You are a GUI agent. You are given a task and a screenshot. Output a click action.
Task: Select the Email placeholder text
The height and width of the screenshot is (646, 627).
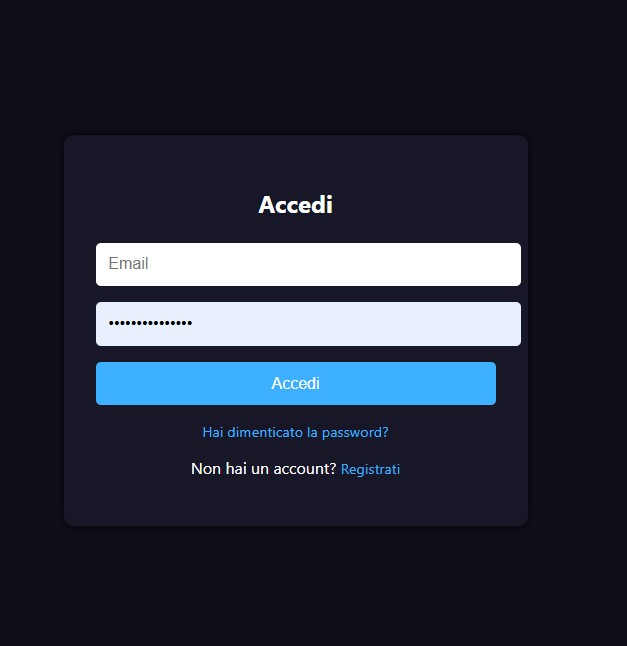click(x=128, y=263)
